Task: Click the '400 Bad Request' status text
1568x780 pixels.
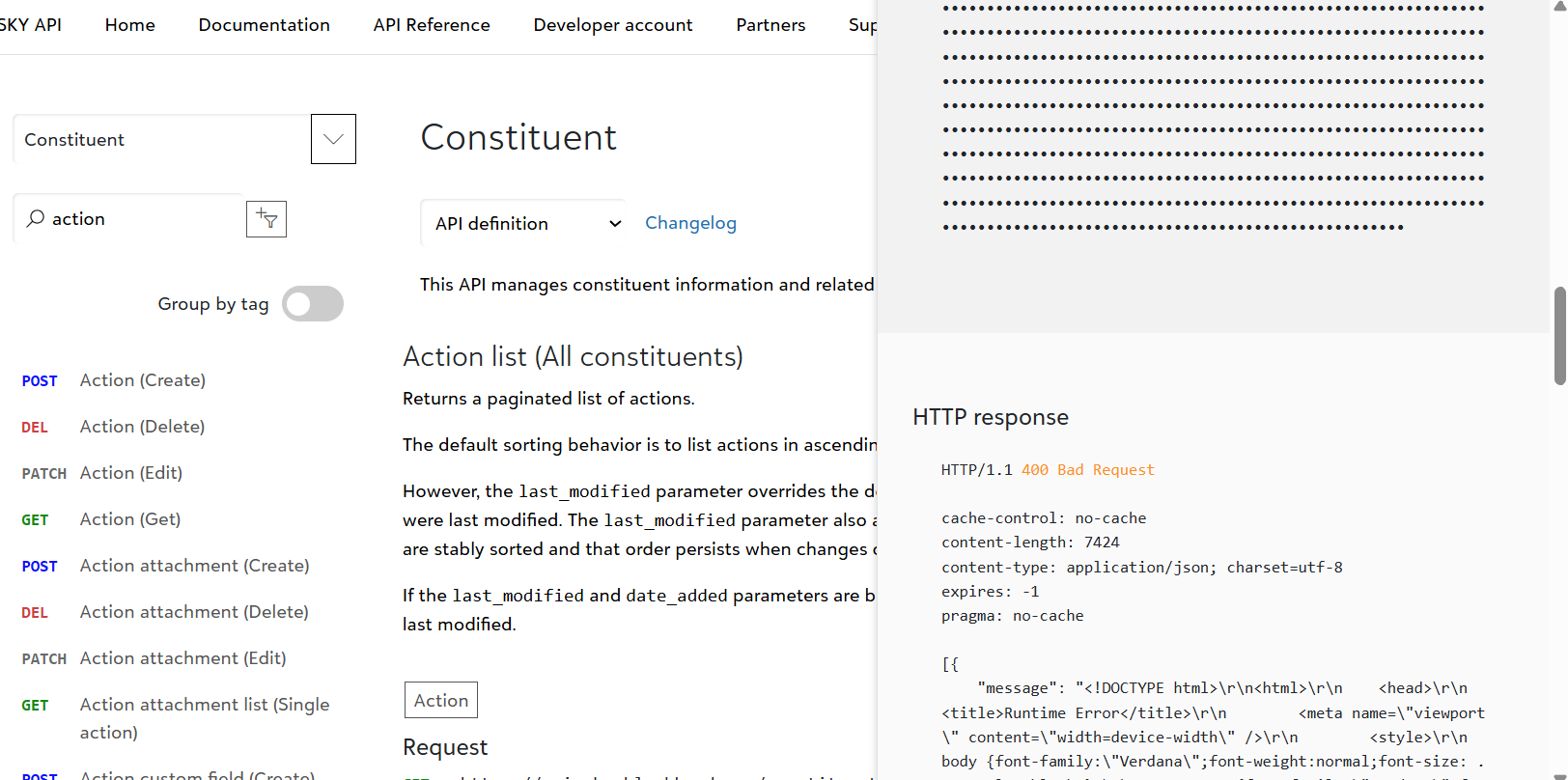Action: [x=1087, y=470]
